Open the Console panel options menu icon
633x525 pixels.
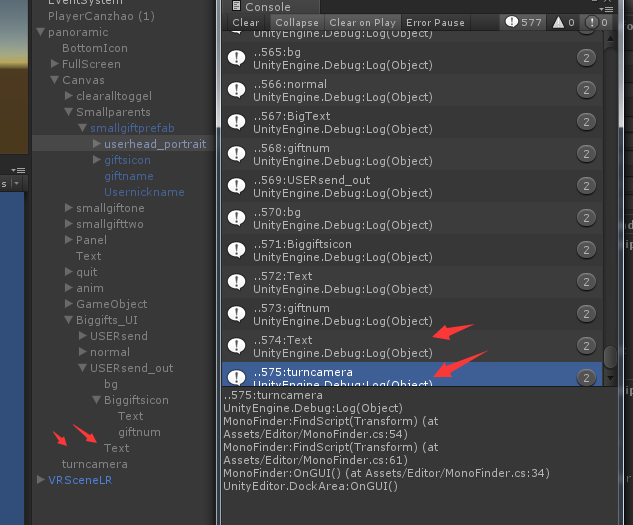[606, 8]
